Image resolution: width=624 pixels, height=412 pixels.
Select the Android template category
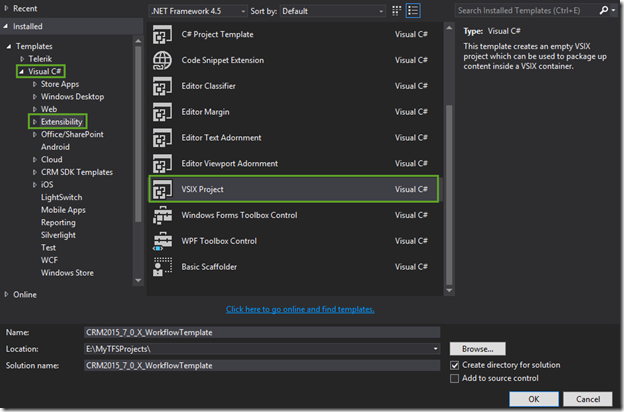click(x=55, y=147)
